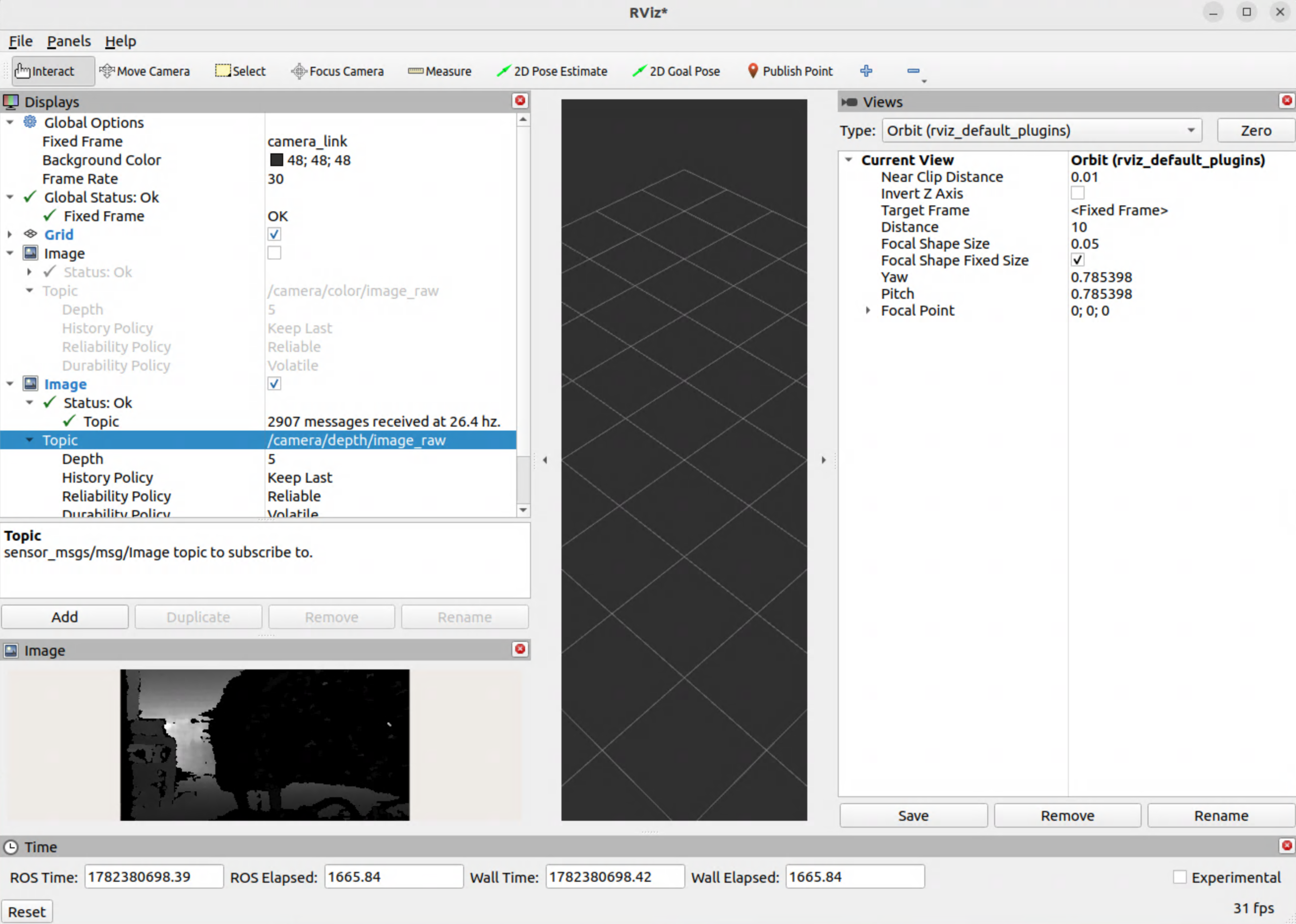The image size is (1296, 924).
Task: Click the depth image preview
Action: pos(265,745)
